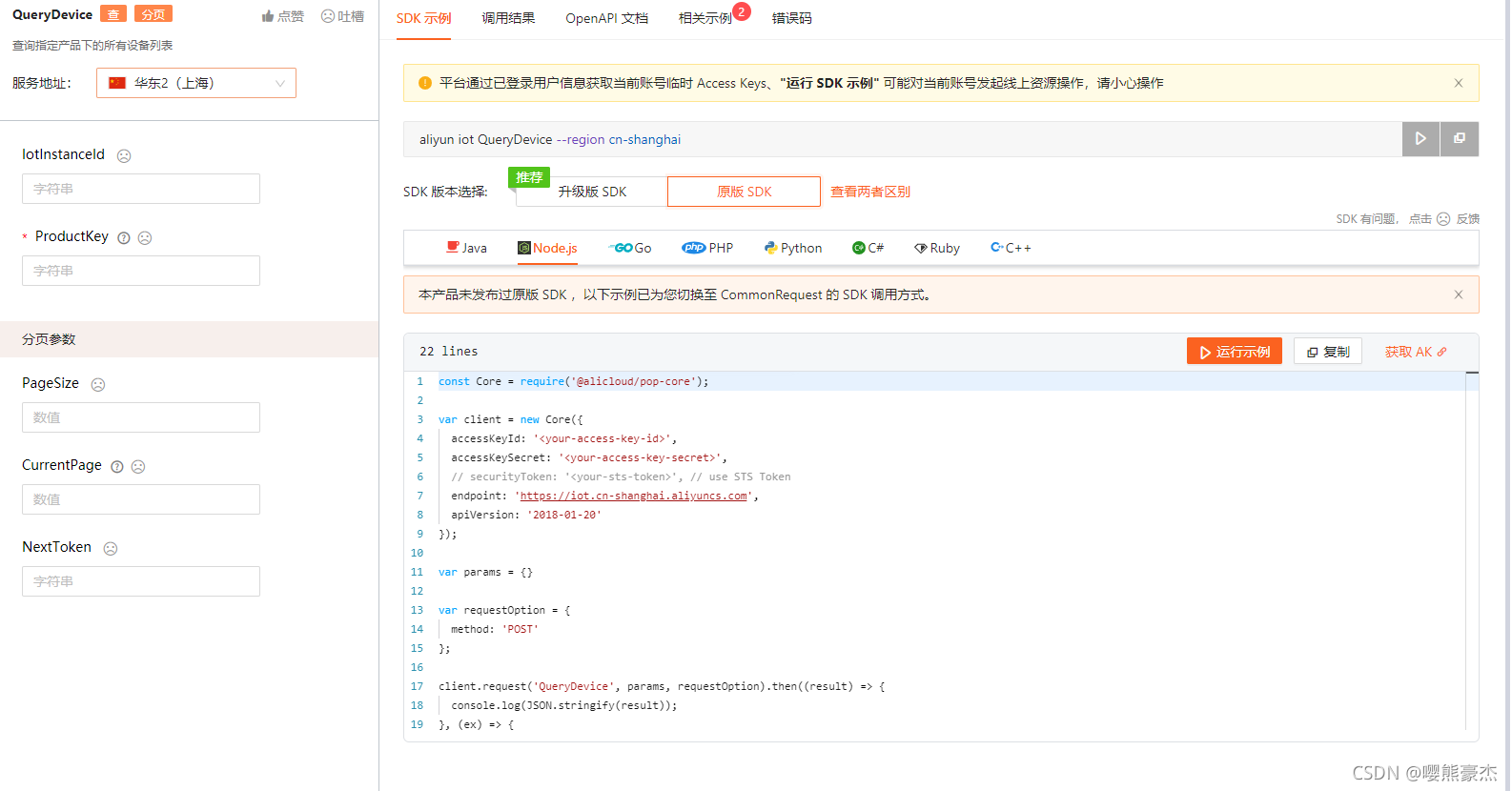Image resolution: width=1512 pixels, height=791 pixels.
Task: Open the 相关示例 tab
Action: point(705,18)
